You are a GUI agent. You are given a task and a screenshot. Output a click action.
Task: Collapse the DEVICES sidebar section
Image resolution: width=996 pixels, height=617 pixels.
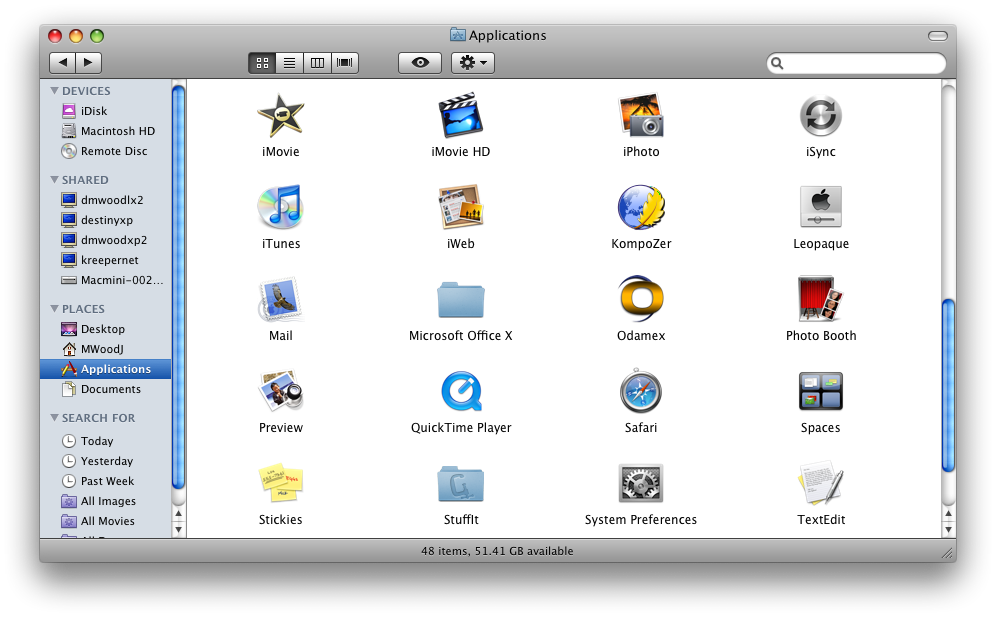[x=55, y=91]
